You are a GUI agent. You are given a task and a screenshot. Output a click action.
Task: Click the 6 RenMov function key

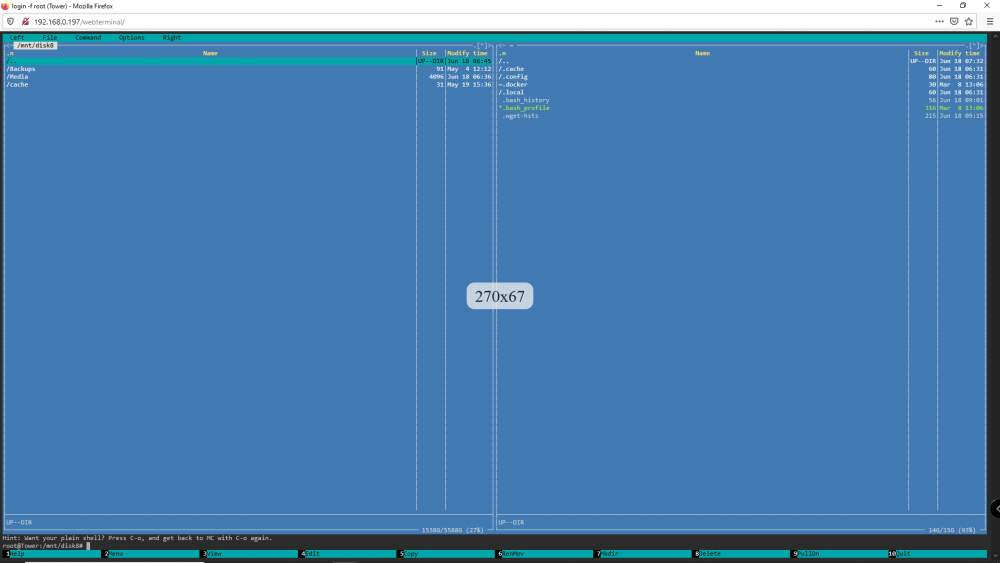tap(545, 553)
